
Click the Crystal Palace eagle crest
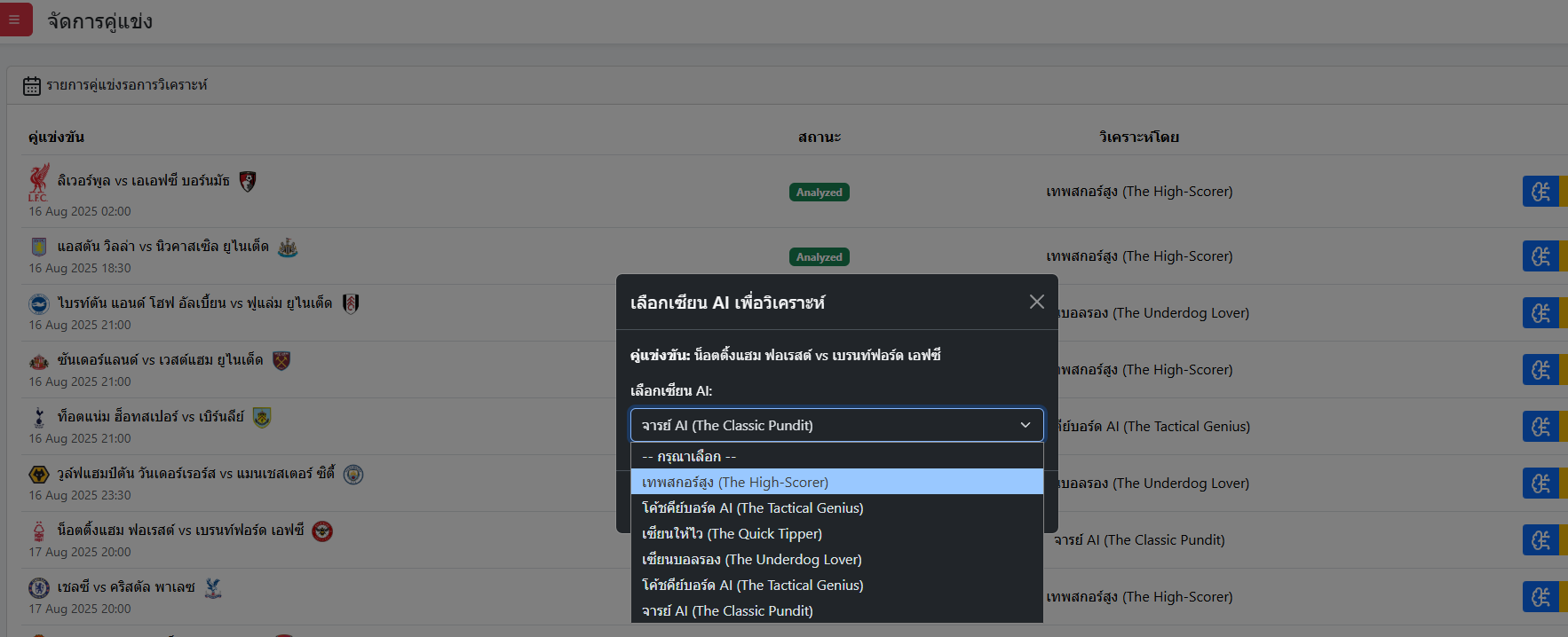click(213, 588)
